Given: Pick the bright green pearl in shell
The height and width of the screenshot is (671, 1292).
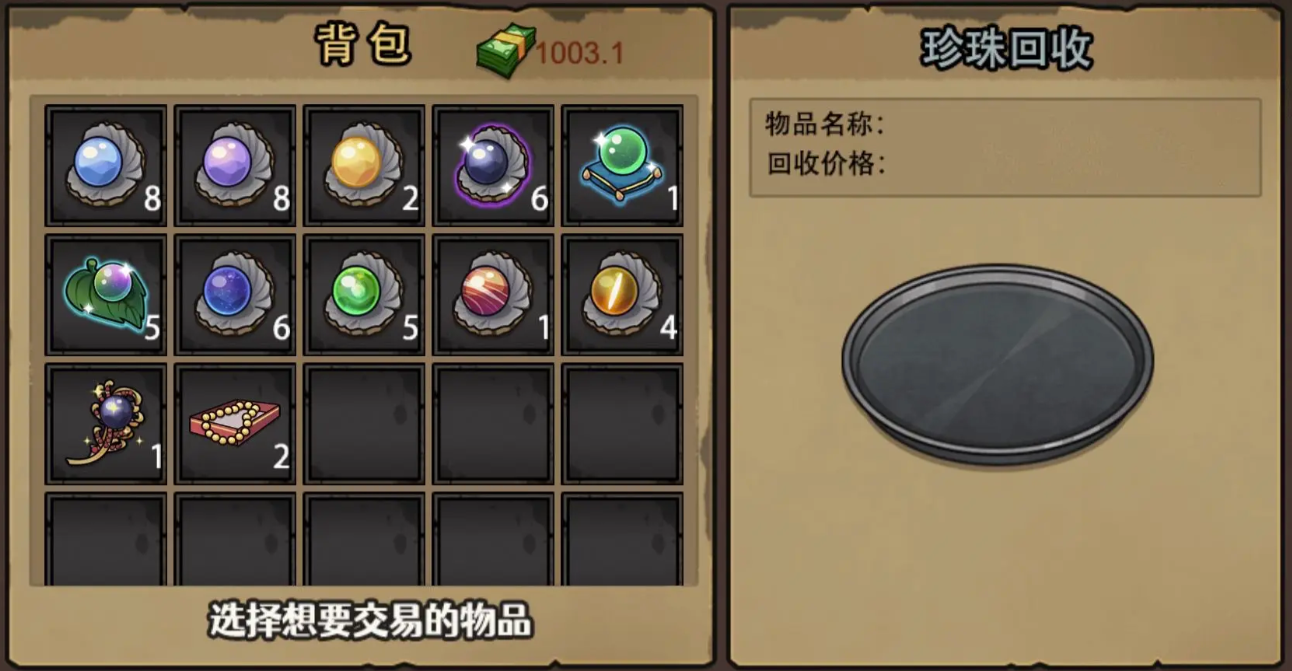Looking at the screenshot, I should 364,295.
